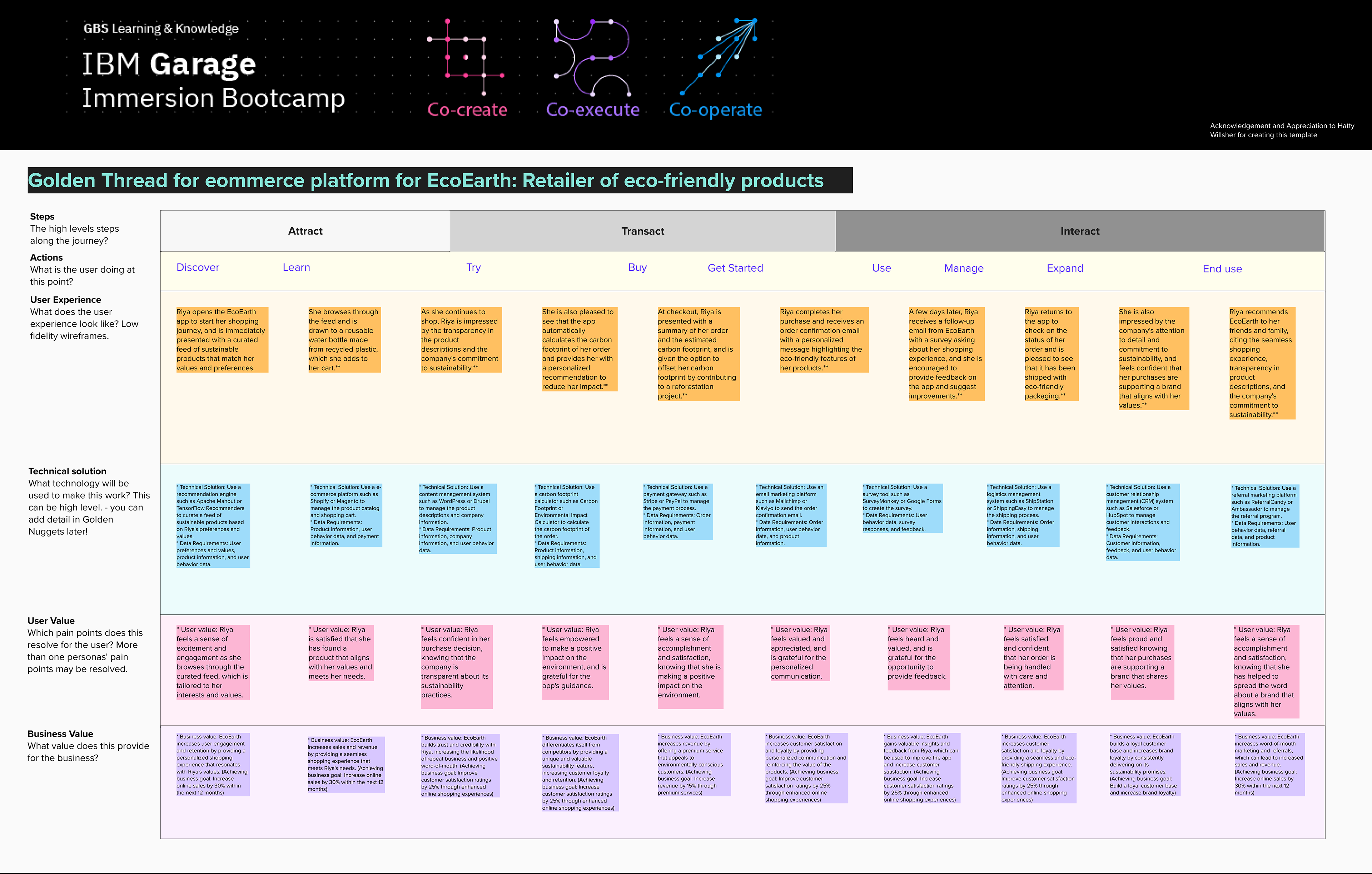Select orange note 'As she continues to shop'
This screenshot has height=874, width=1372.
(x=461, y=340)
